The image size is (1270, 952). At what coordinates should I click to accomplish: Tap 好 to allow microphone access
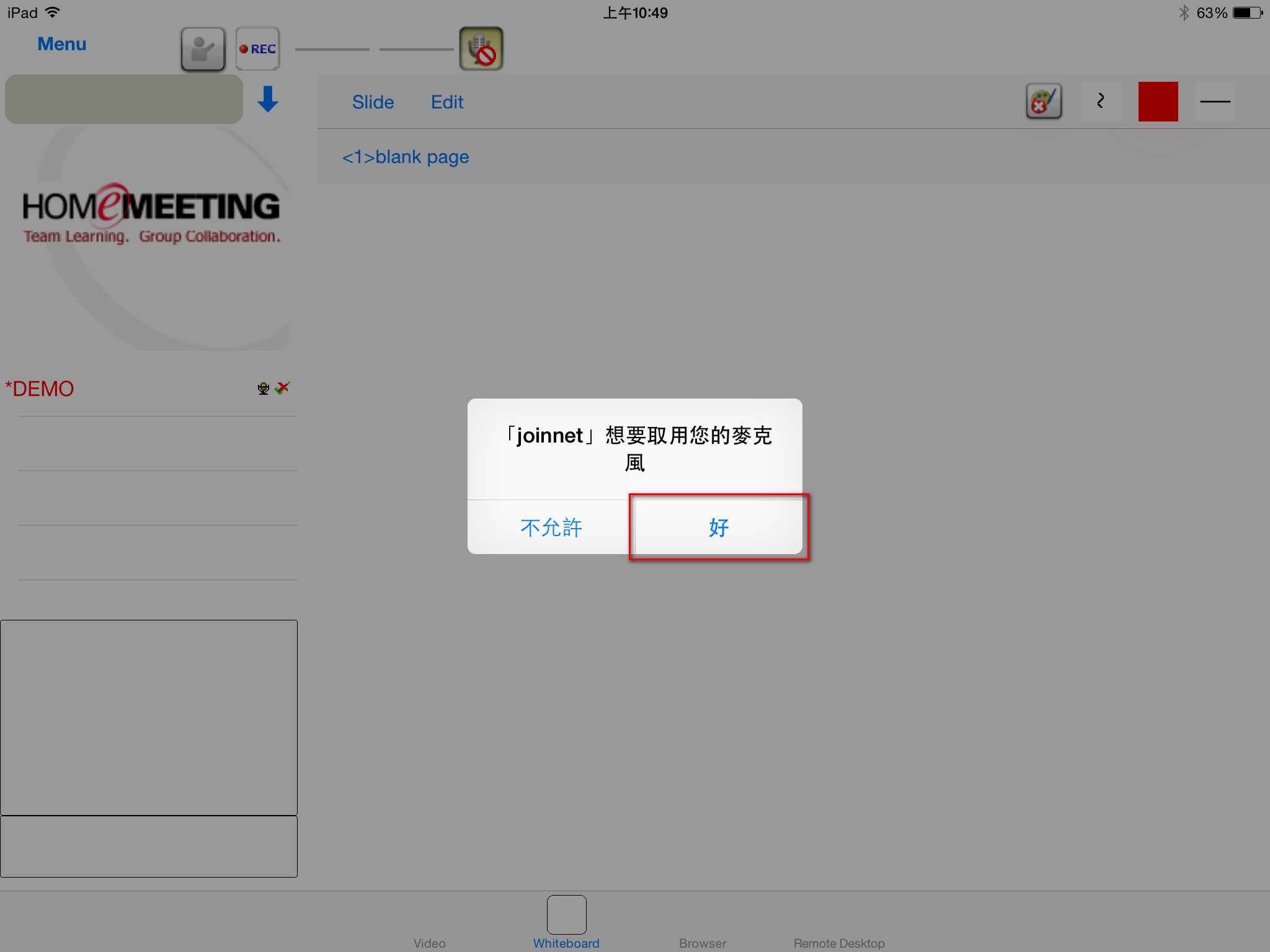(x=718, y=527)
